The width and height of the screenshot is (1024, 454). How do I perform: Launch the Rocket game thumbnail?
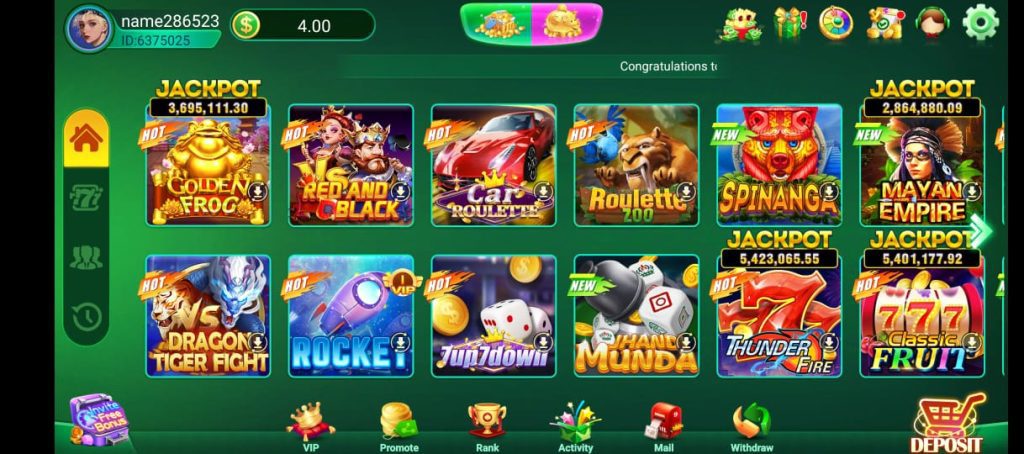point(351,316)
